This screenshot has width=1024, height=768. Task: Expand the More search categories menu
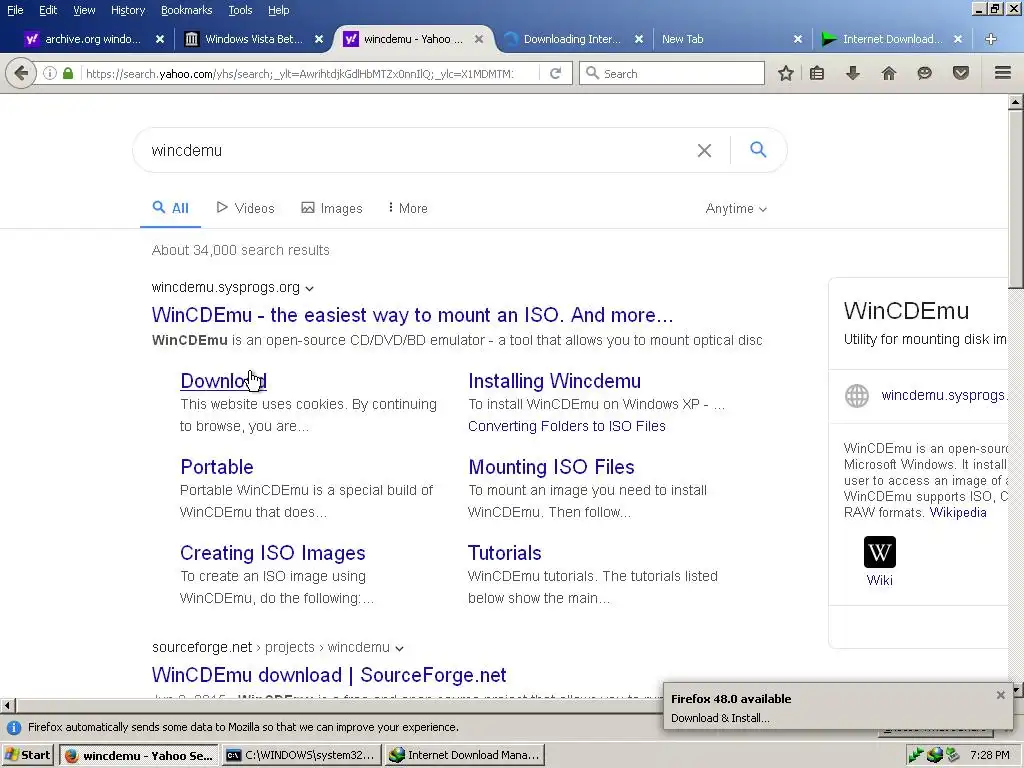click(x=408, y=208)
